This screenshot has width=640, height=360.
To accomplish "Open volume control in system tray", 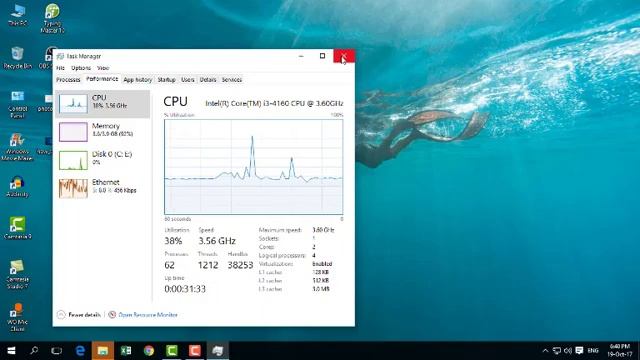I will coord(568,351).
